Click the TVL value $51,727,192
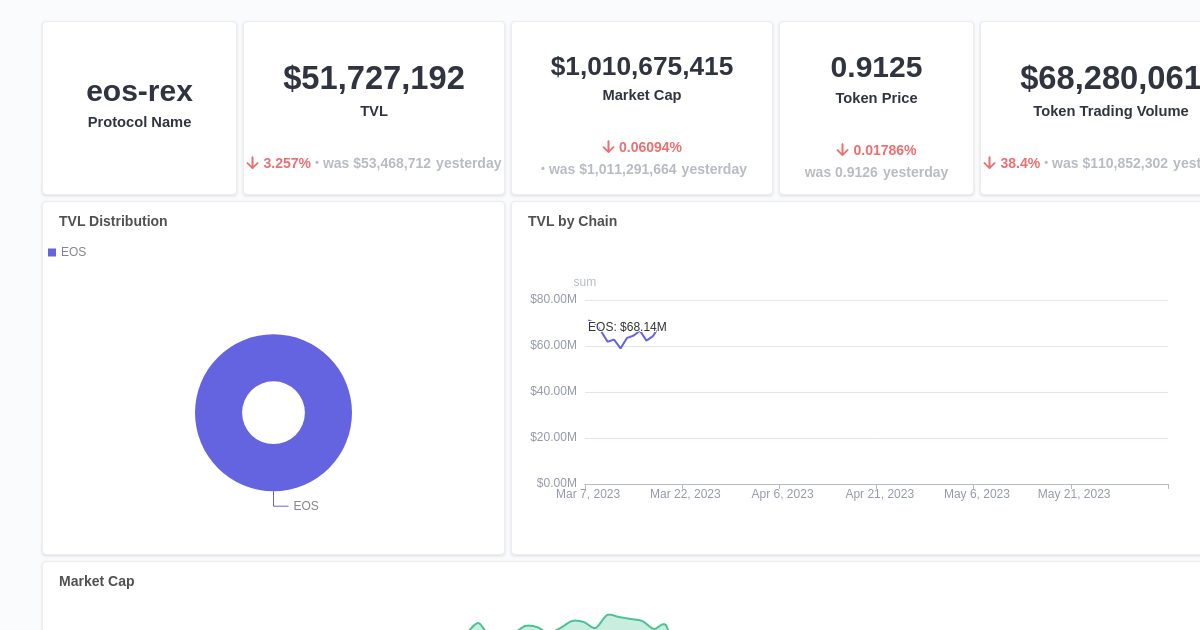This screenshot has height=630, width=1200. (x=373, y=77)
